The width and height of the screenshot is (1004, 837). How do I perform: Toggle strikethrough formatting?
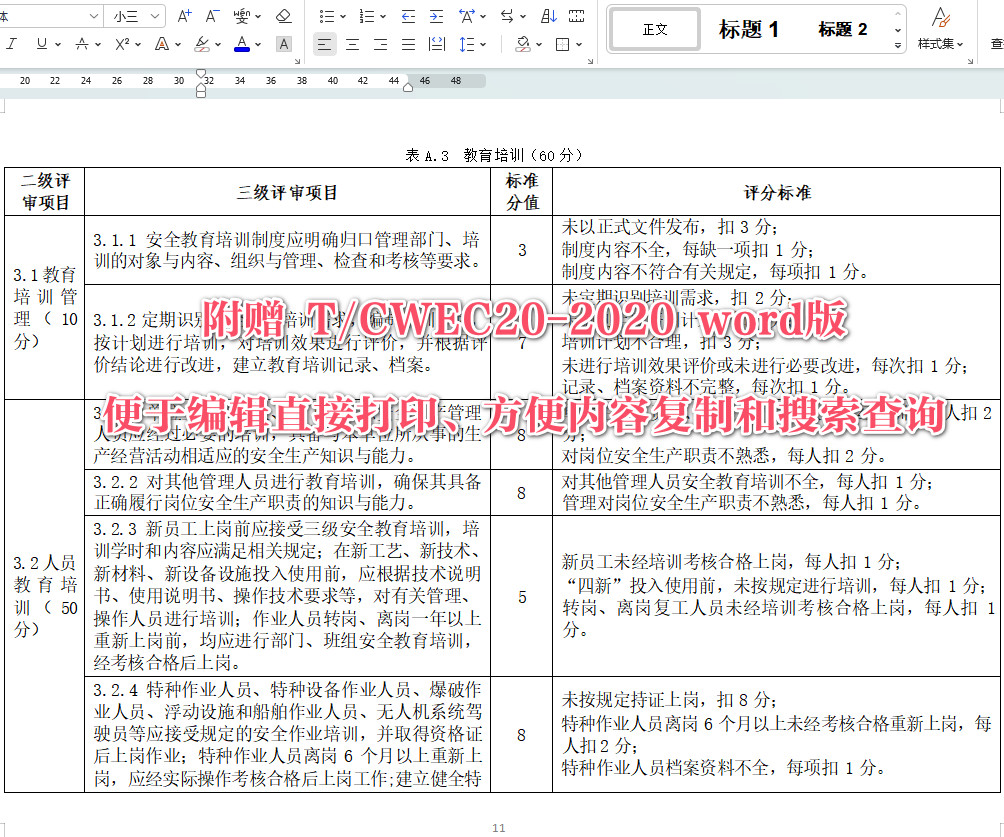click(x=82, y=43)
